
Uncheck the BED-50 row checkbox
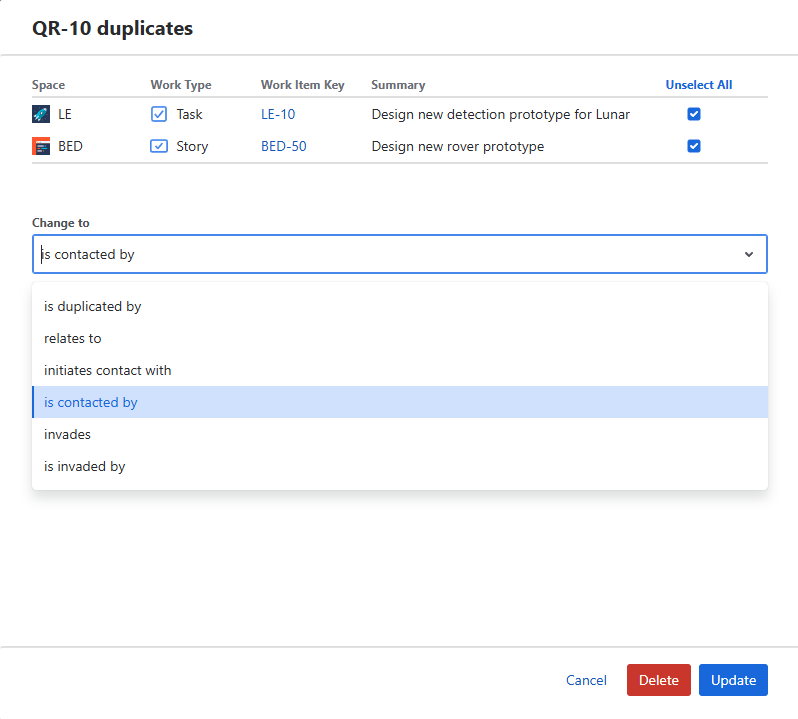694,146
